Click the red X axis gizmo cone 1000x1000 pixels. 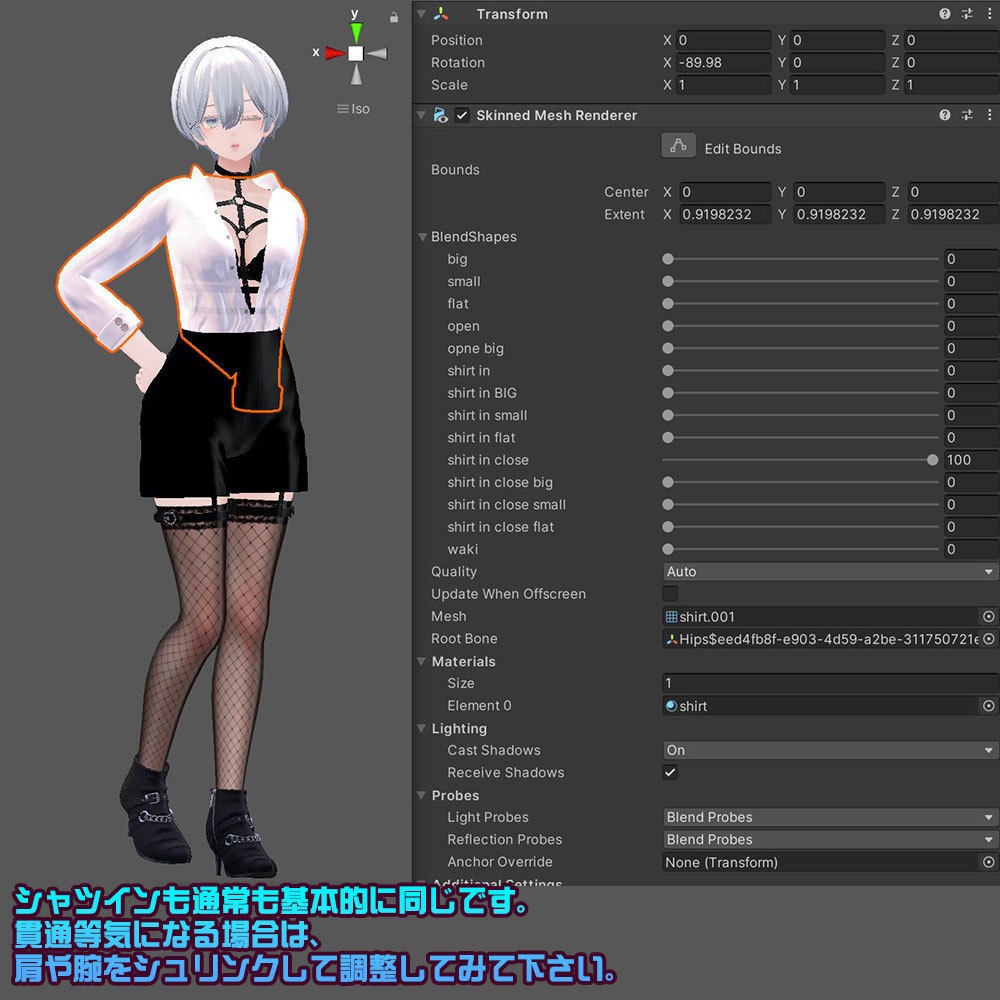334,53
